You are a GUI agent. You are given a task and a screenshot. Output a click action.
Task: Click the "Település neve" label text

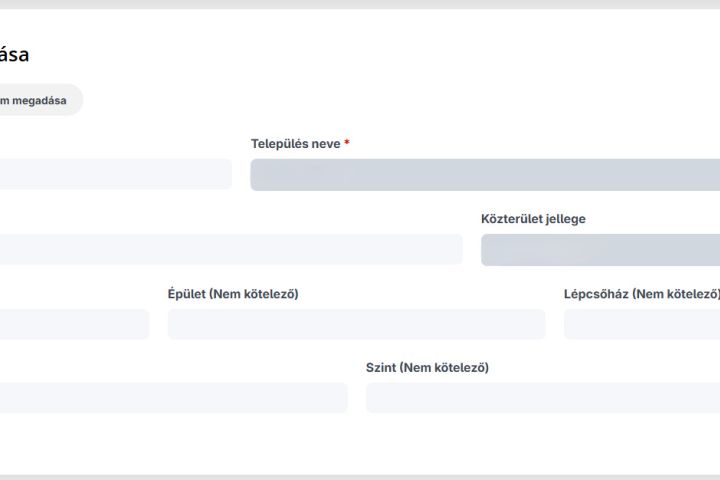[295, 144]
